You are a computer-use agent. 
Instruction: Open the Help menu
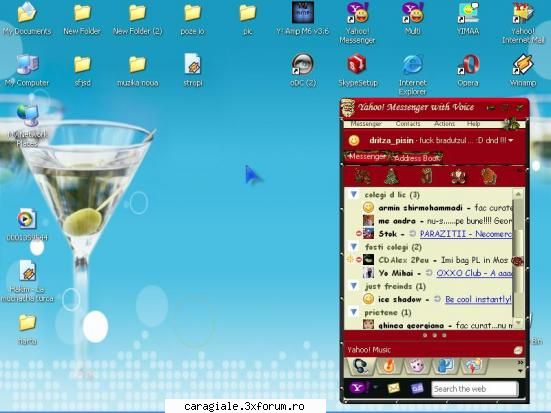tap(473, 124)
